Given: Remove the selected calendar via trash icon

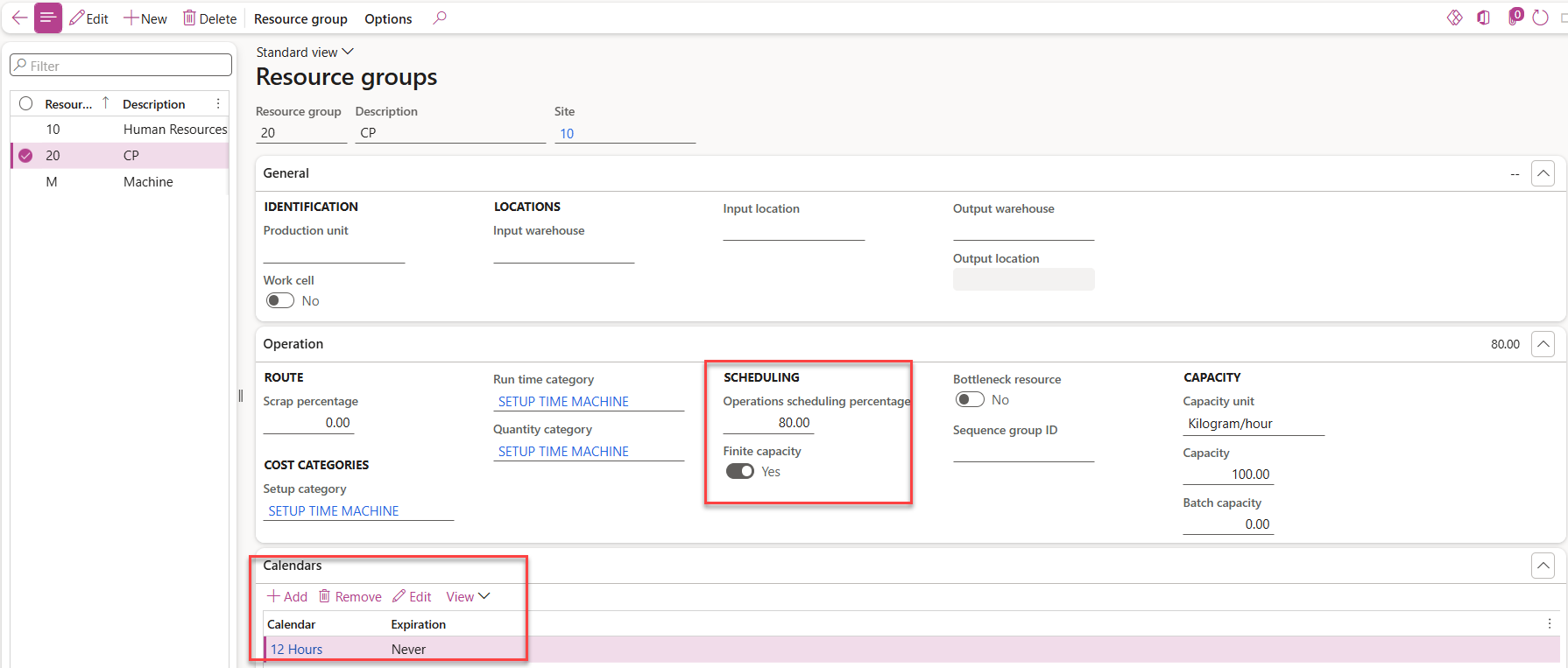Looking at the screenshot, I should pos(324,596).
